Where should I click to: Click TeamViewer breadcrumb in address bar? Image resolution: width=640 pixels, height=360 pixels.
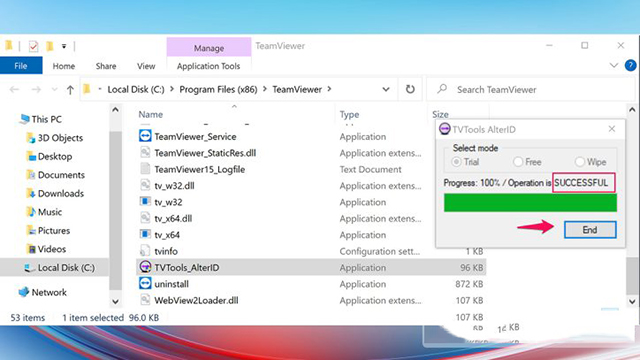297,89
